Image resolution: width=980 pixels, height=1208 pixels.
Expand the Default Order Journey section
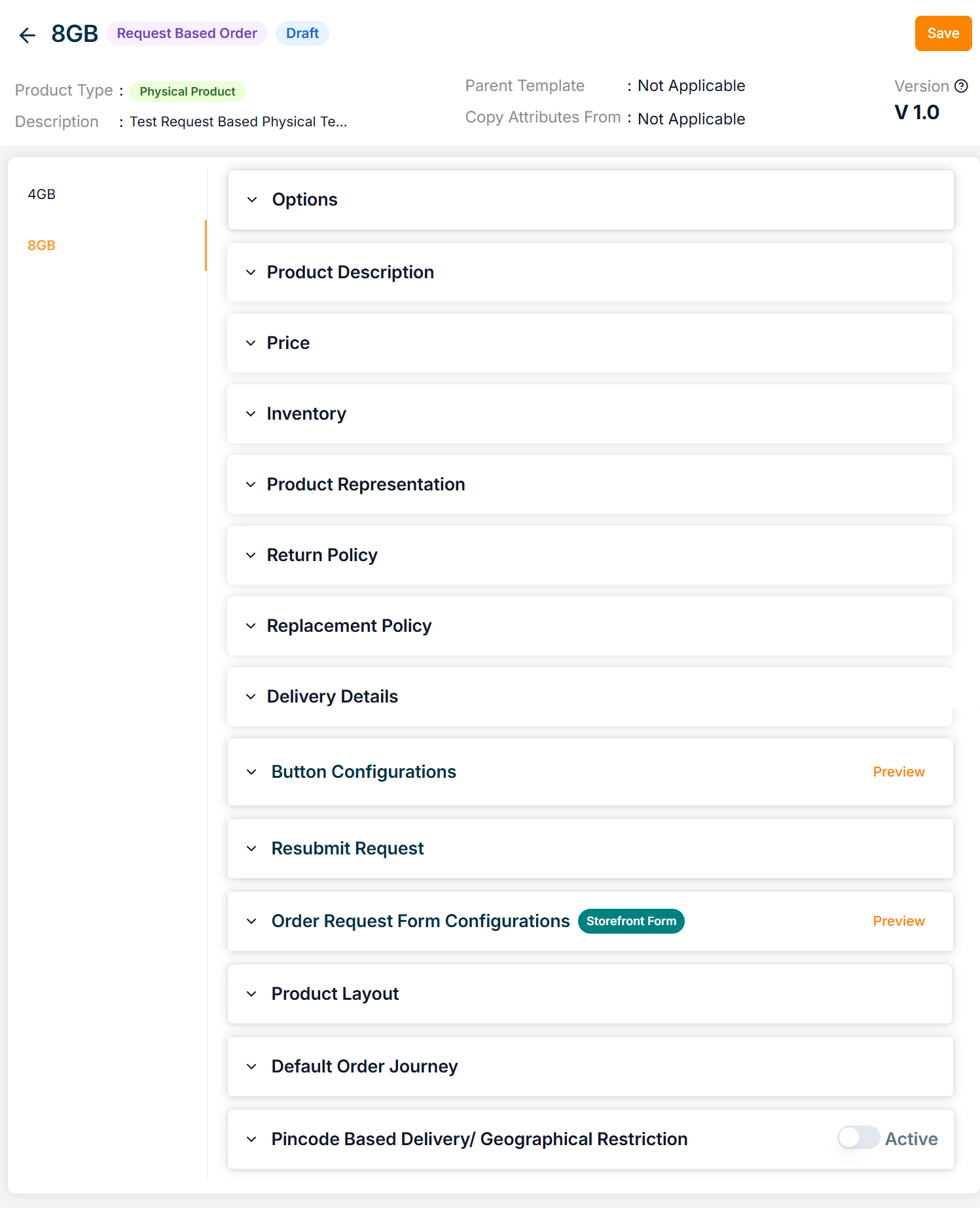[364, 1067]
